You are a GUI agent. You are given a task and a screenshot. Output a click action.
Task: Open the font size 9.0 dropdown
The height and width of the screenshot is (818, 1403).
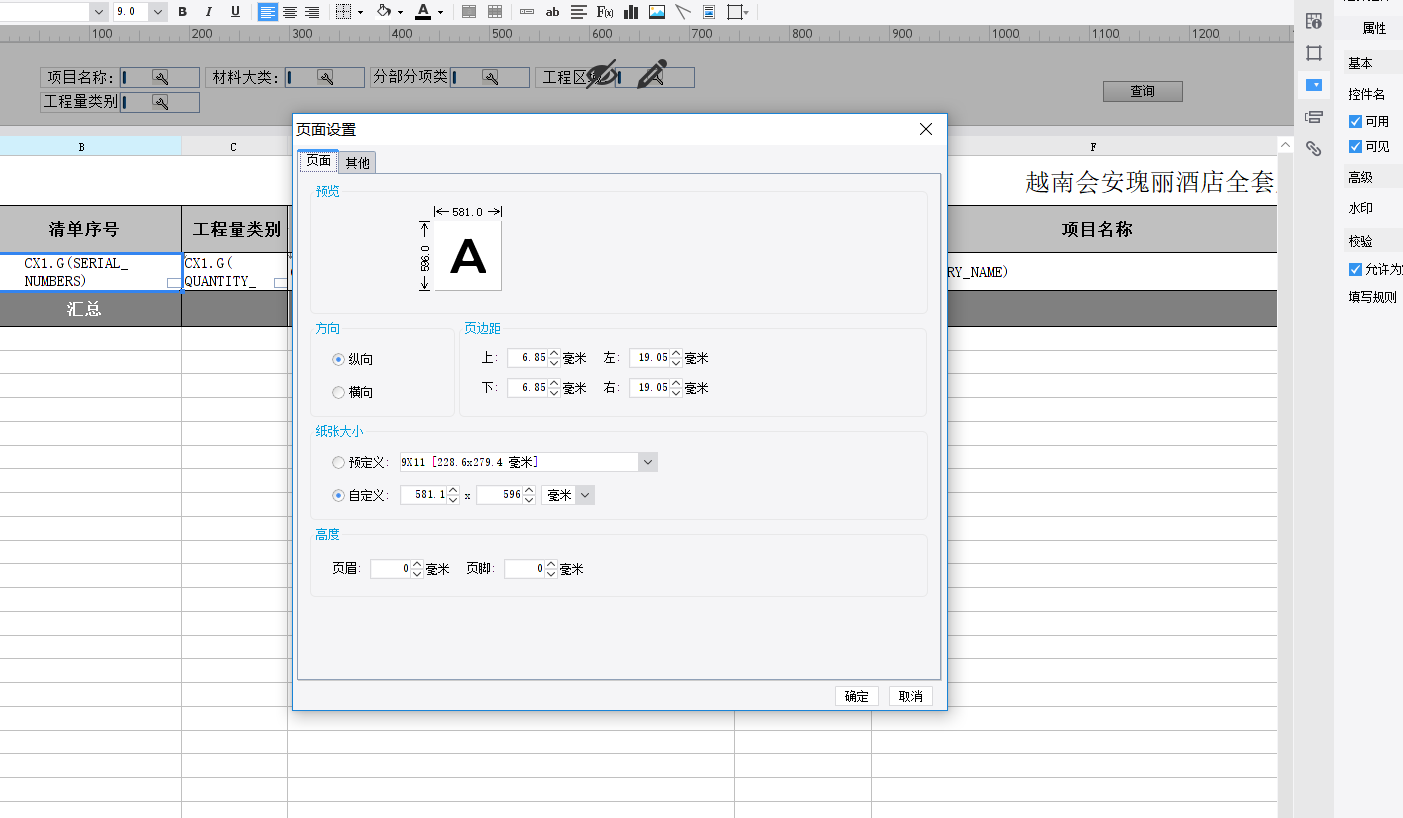coord(158,12)
